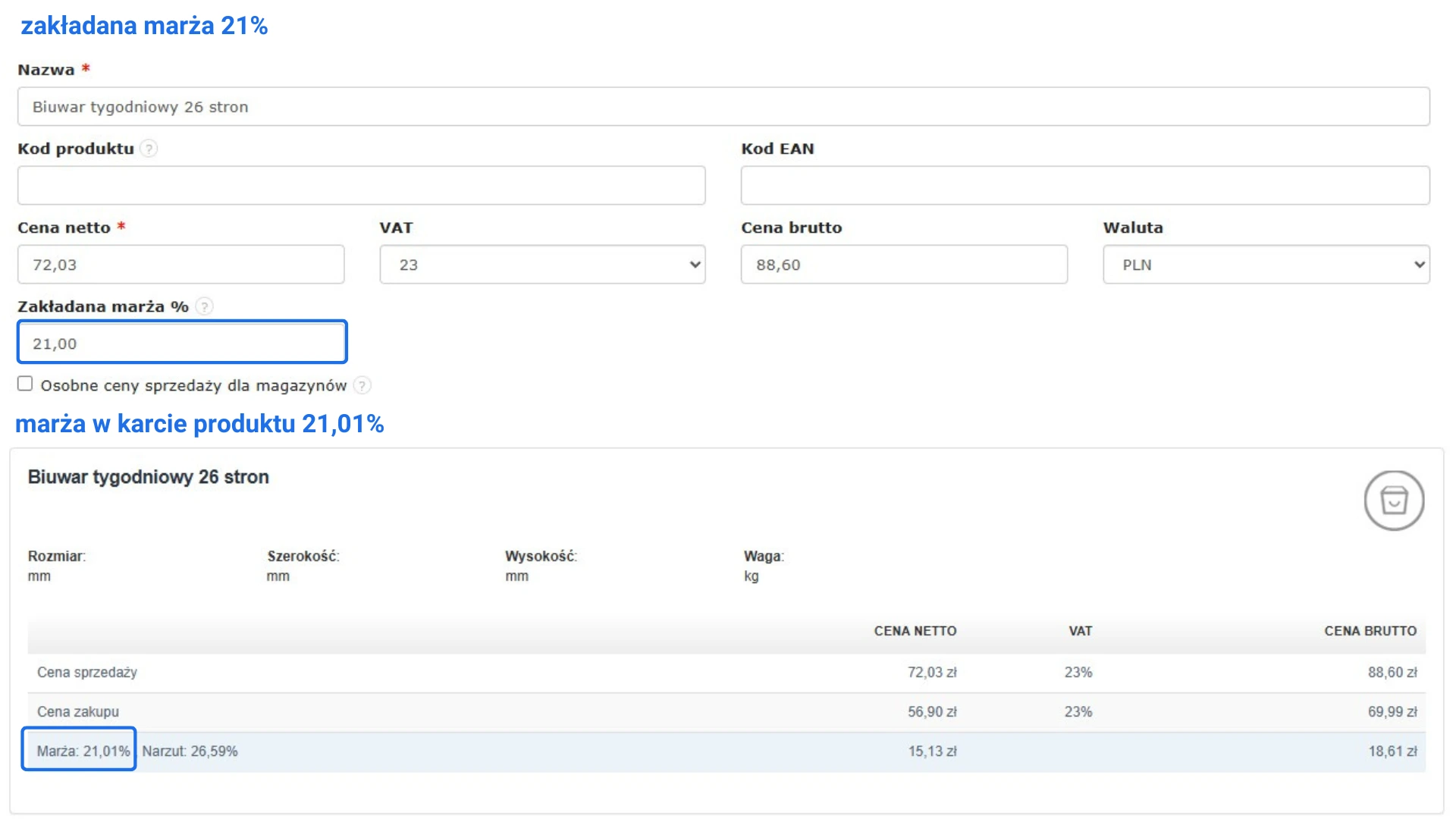Click Marża 21,01% value in product card

tap(83, 752)
